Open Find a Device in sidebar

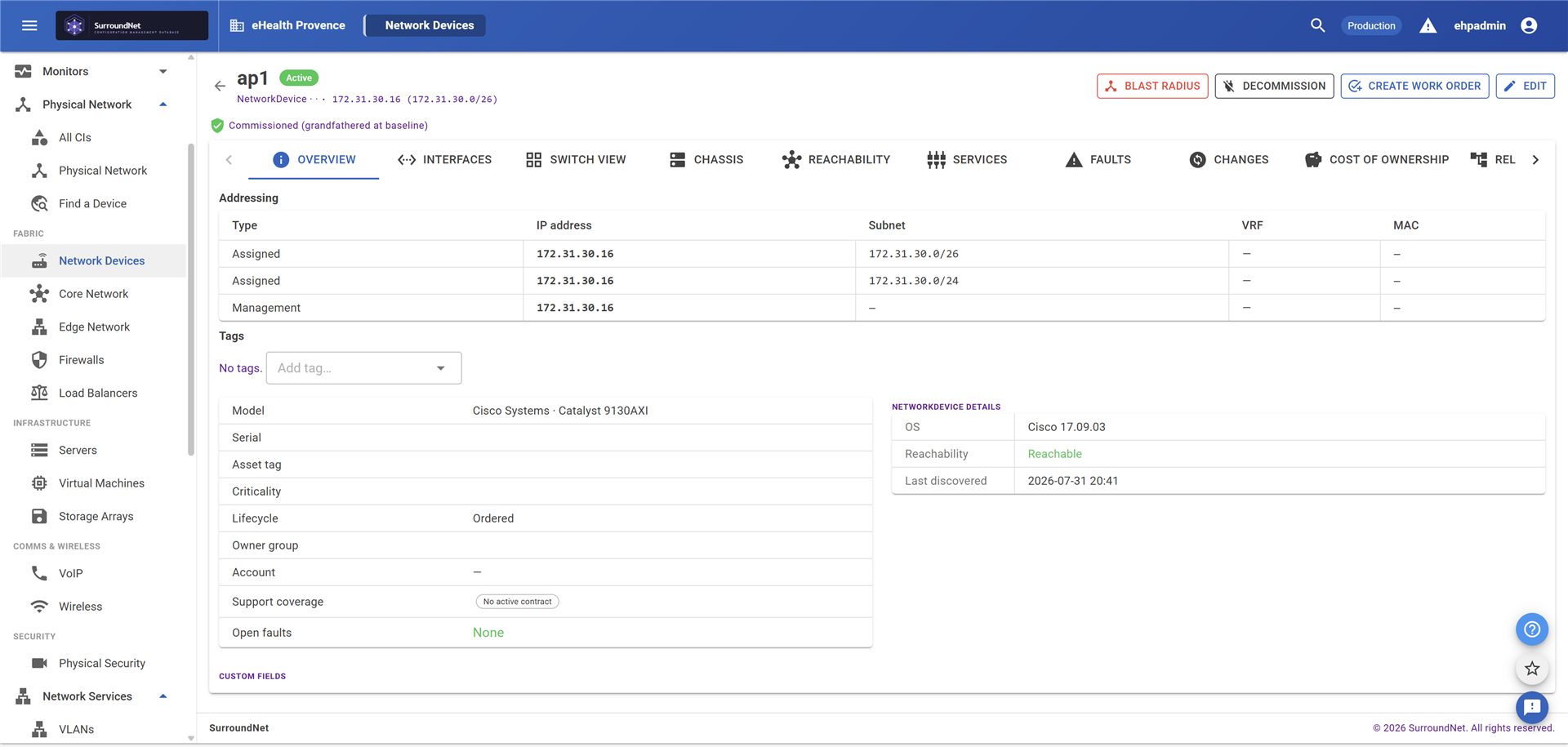point(93,203)
